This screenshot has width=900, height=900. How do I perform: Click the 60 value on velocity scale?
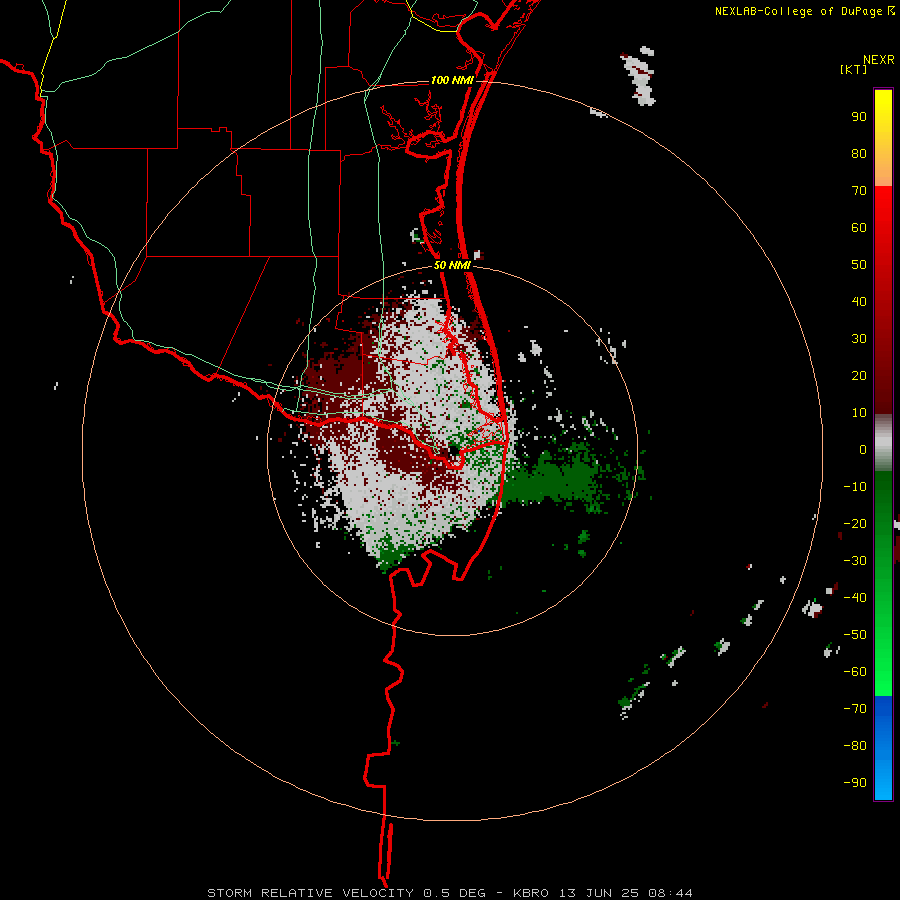859,227
